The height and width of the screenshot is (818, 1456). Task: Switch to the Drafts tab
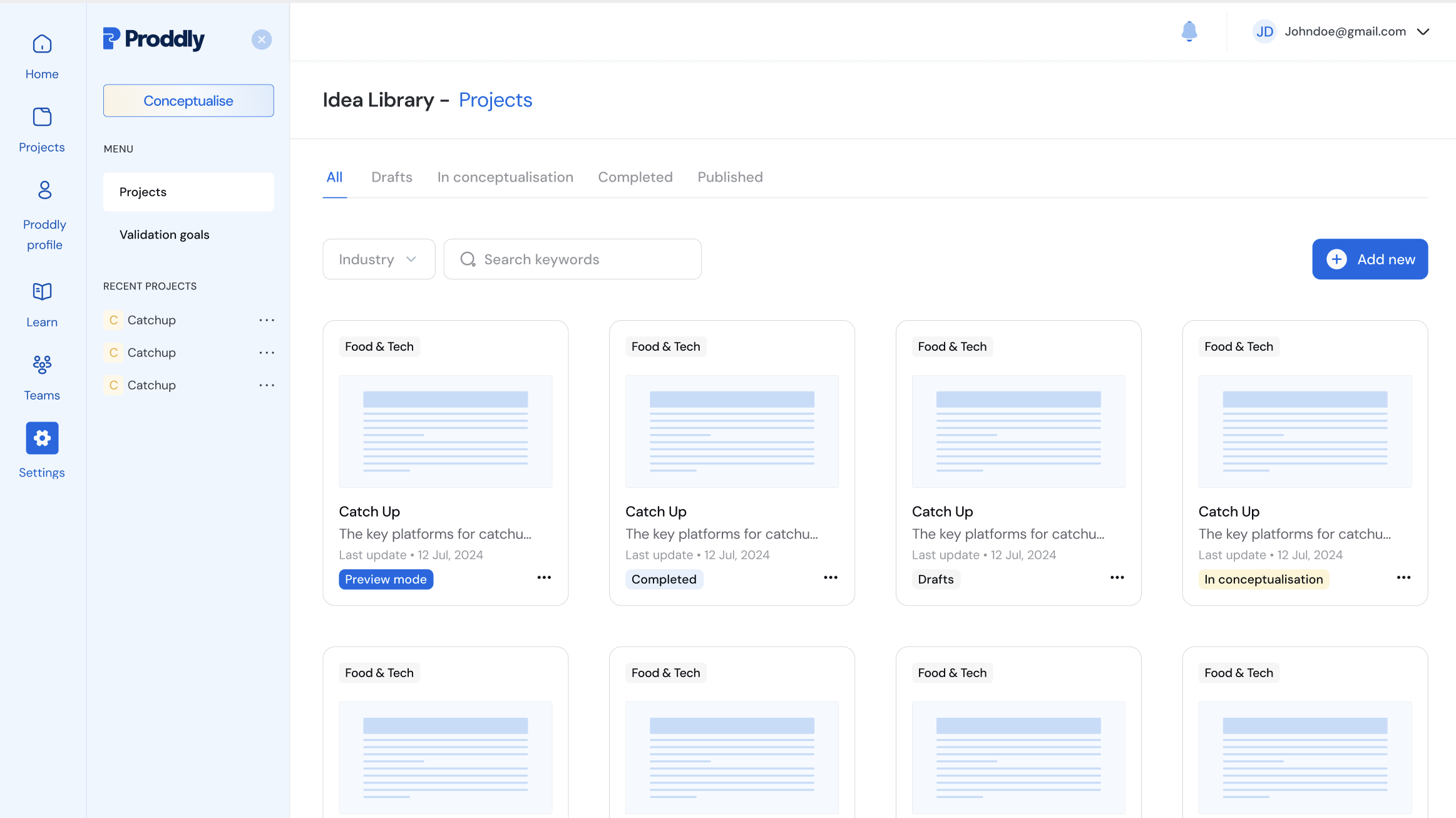pyautogui.click(x=392, y=177)
